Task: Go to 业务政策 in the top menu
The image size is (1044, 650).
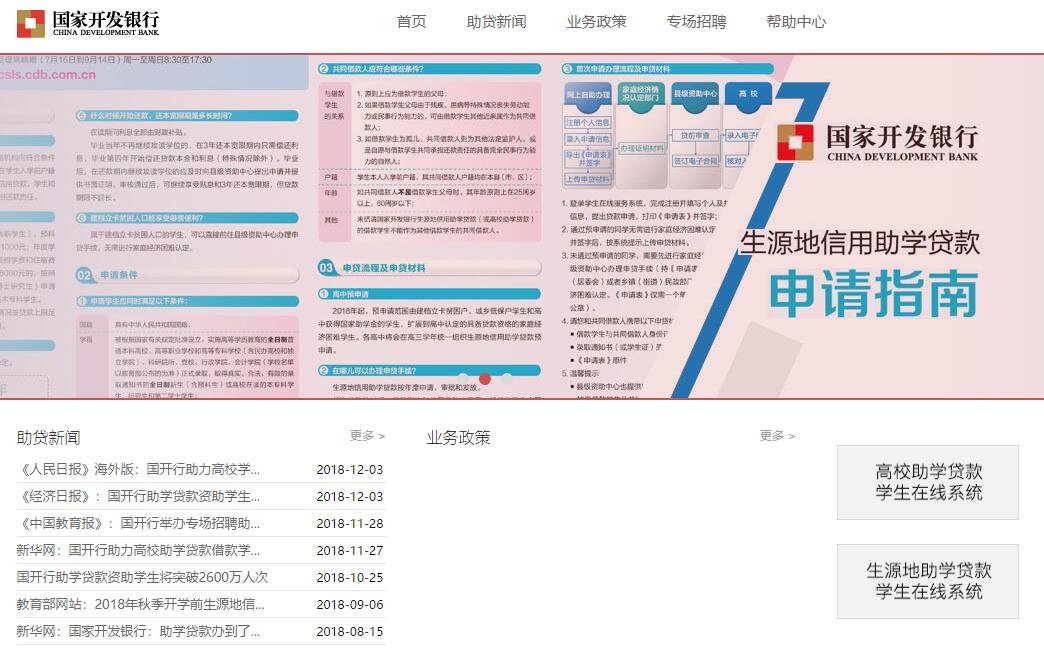Action: click(597, 22)
